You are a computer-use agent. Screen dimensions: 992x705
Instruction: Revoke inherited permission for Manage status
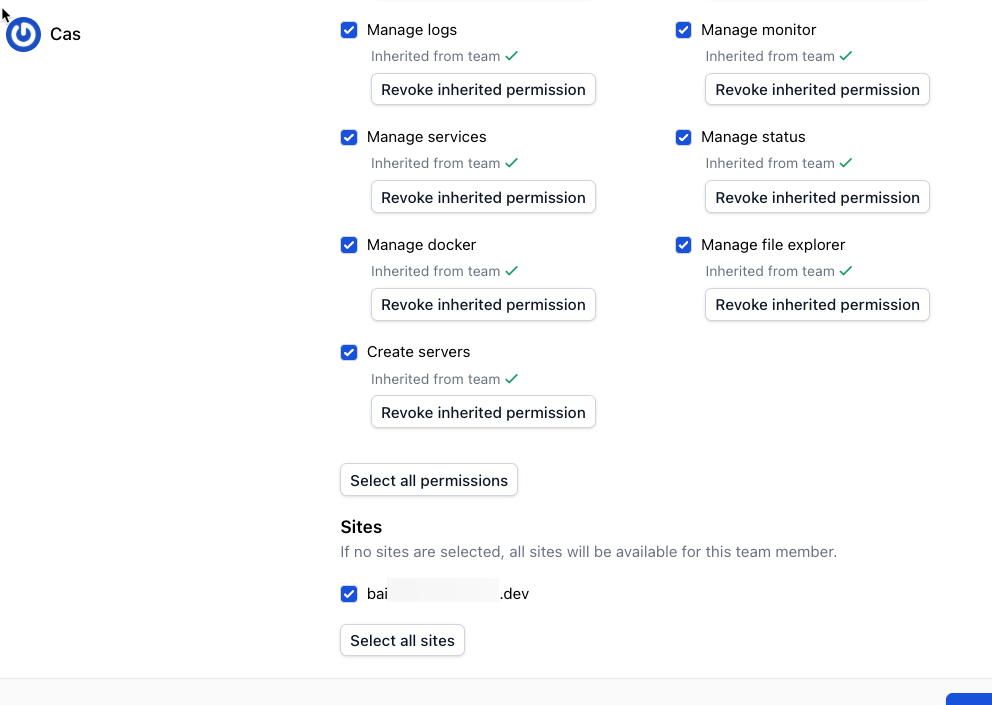click(x=817, y=197)
